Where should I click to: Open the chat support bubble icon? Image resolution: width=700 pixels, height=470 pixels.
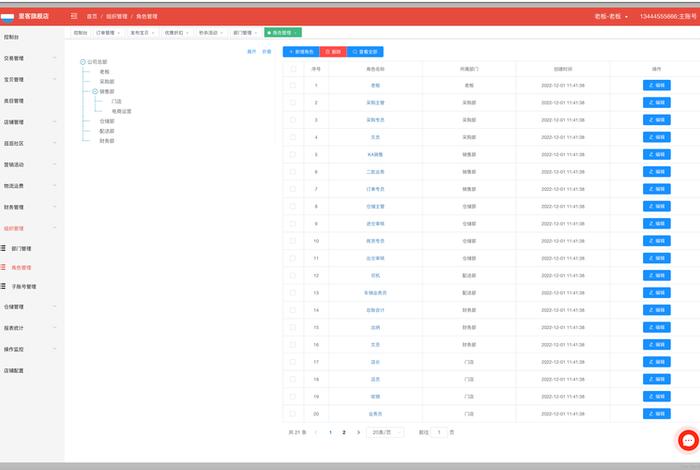[x=688, y=441]
